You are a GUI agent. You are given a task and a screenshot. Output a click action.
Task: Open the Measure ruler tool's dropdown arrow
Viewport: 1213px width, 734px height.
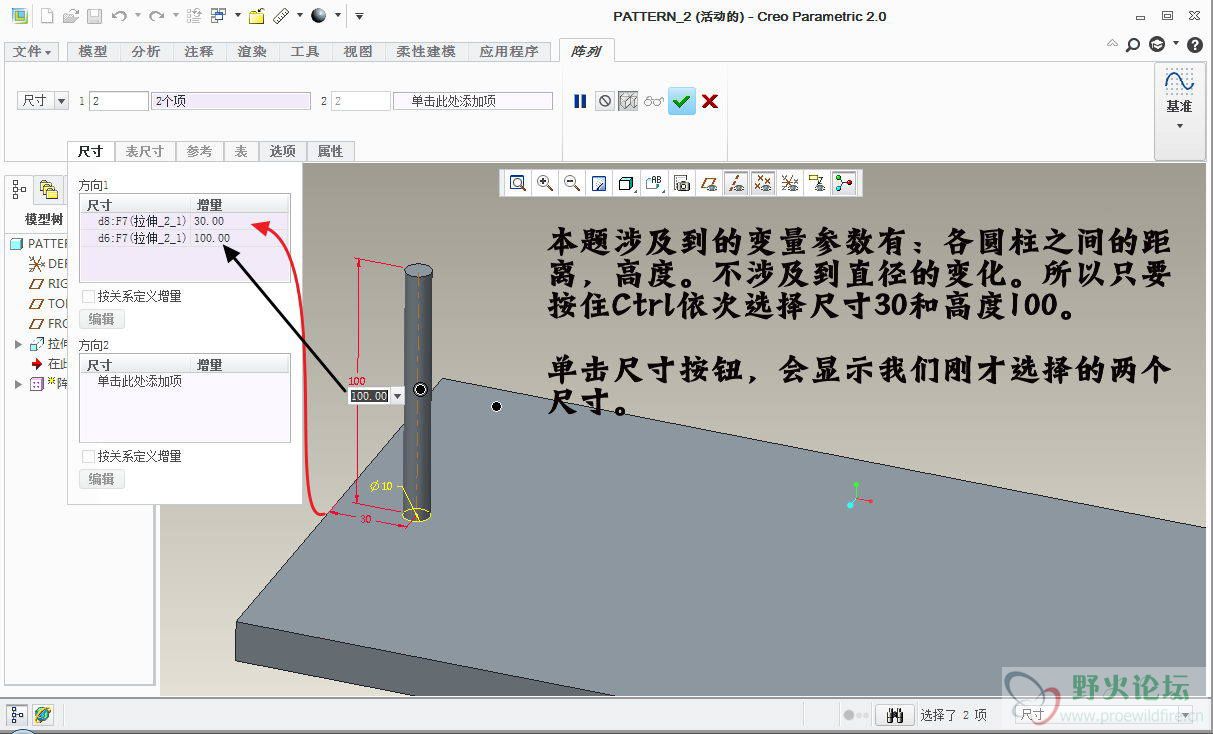click(x=300, y=16)
